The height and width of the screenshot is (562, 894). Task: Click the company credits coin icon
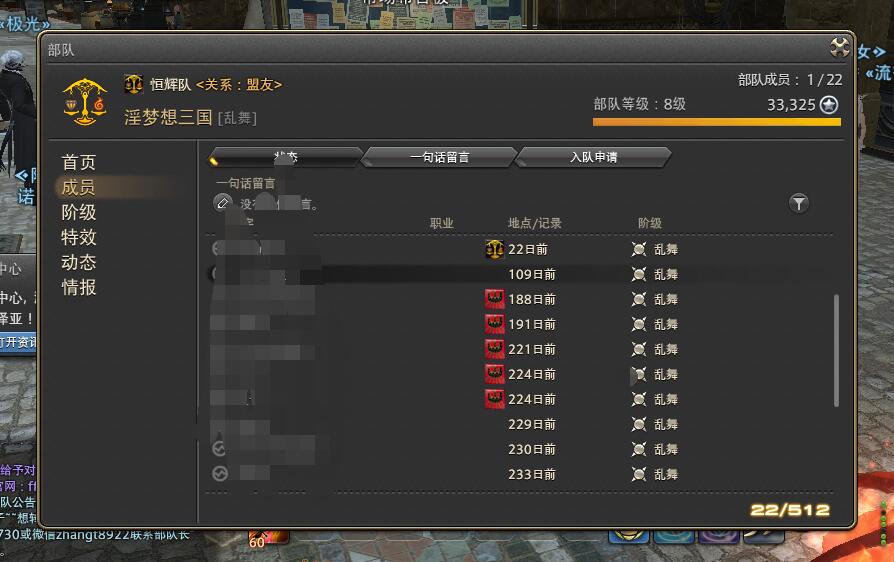[829, 105]
